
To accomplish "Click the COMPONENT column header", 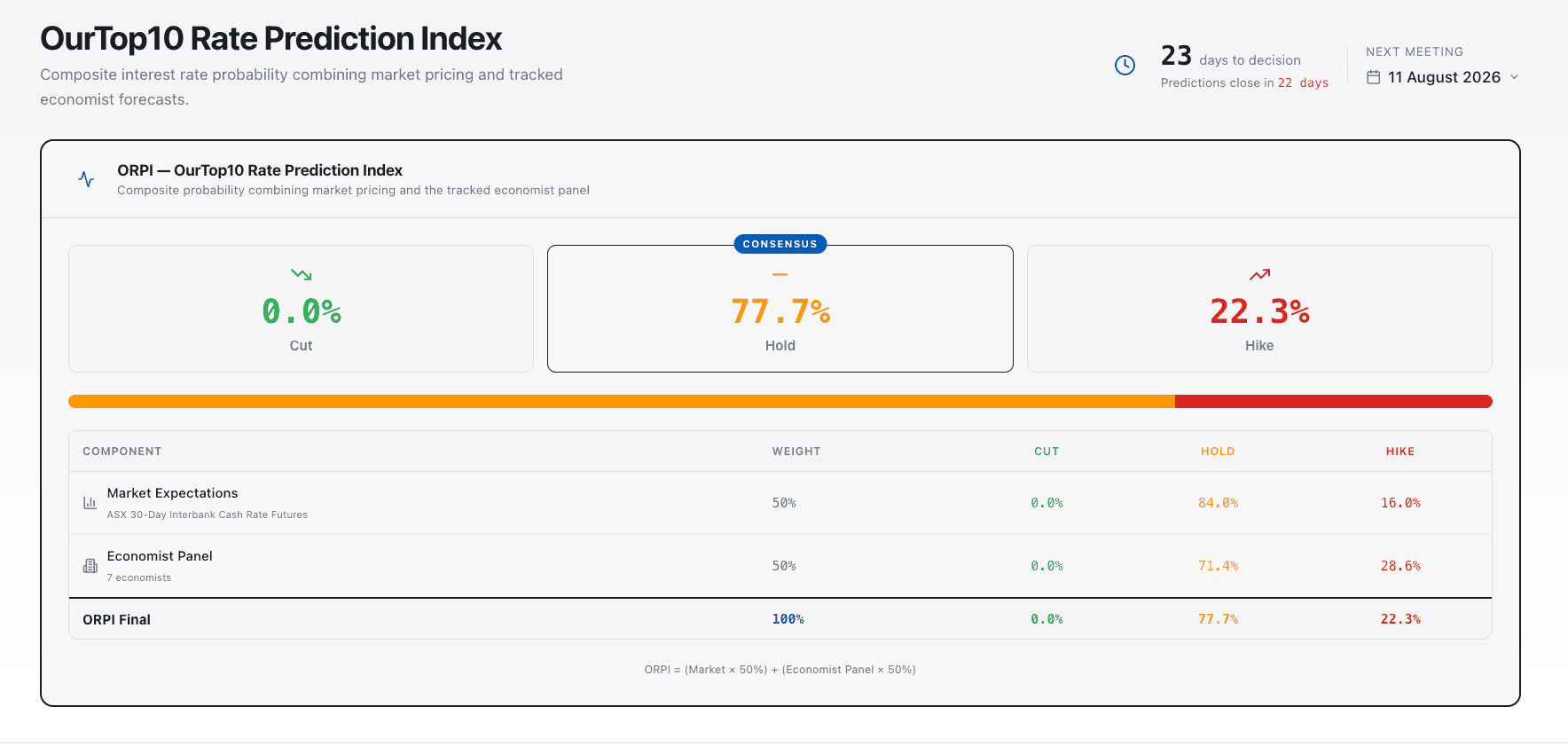I will coord(122,452).
